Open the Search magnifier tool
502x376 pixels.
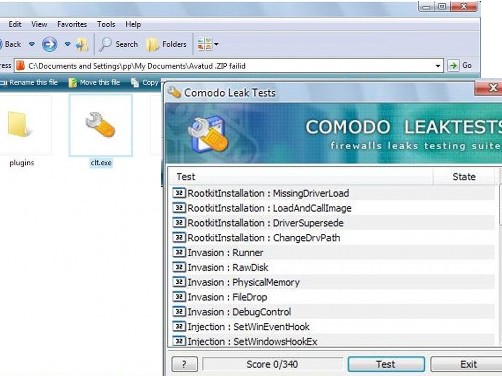pos(106,44)
